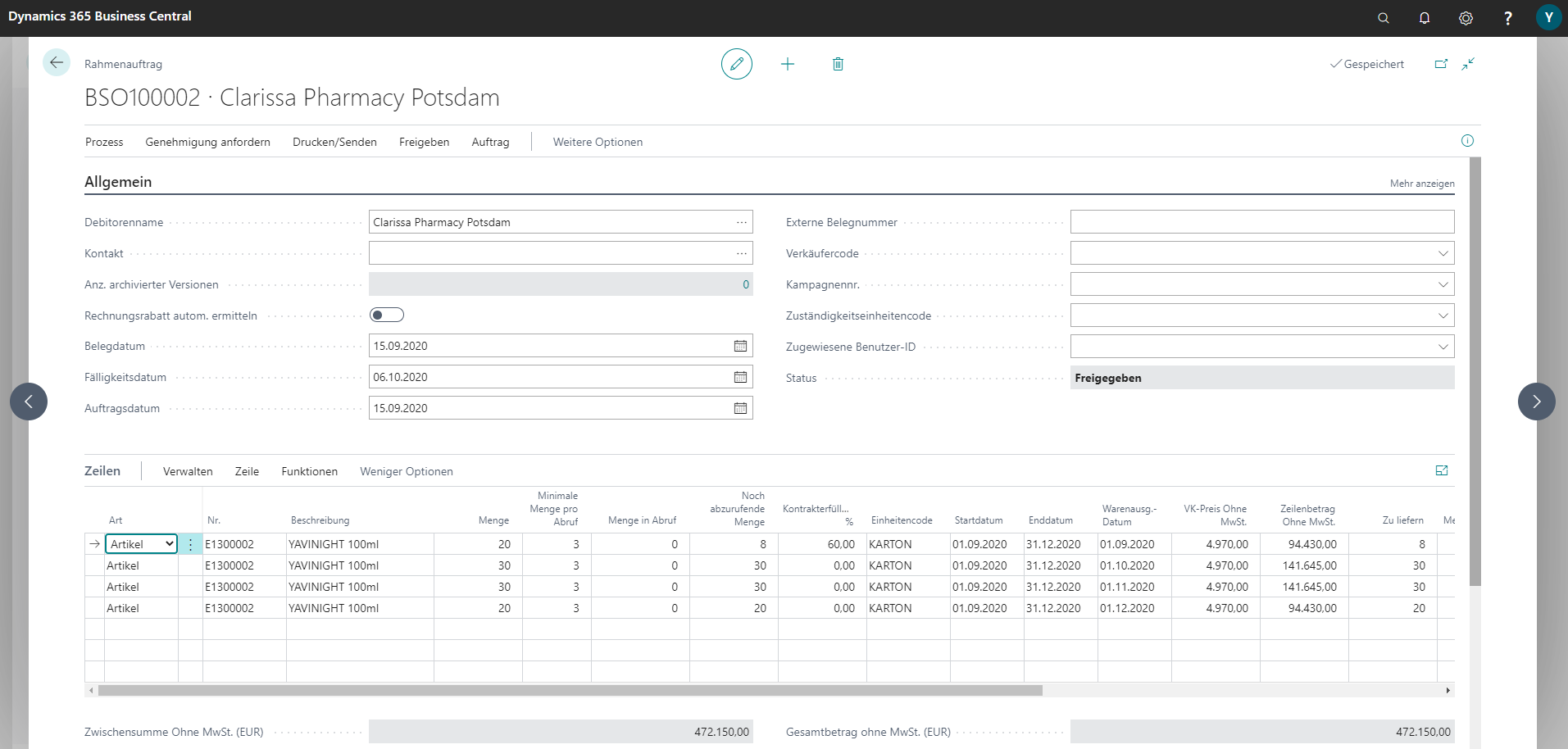Click archived versions count 0
Screen dimensions: 1568x749
pos(746,284)
